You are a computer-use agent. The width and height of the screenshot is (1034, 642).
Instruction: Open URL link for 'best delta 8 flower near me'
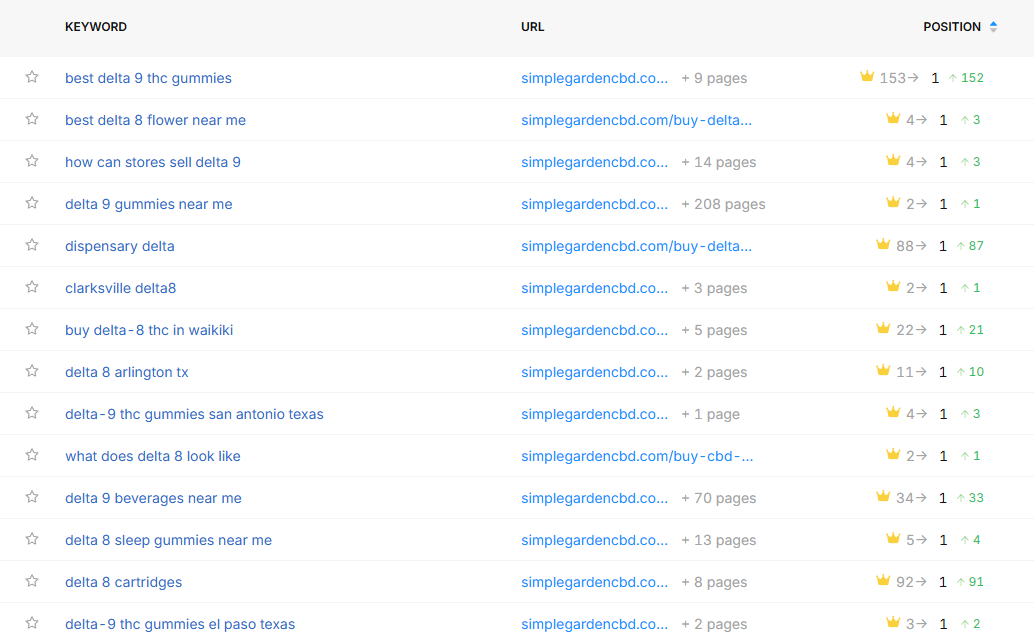(636, 120)
